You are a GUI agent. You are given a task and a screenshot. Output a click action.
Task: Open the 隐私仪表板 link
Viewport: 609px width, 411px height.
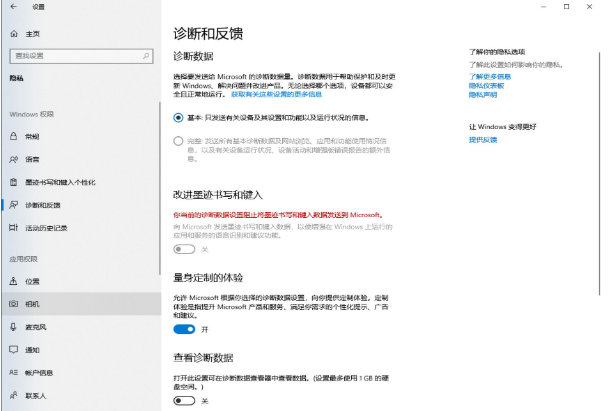pos(486,86)
